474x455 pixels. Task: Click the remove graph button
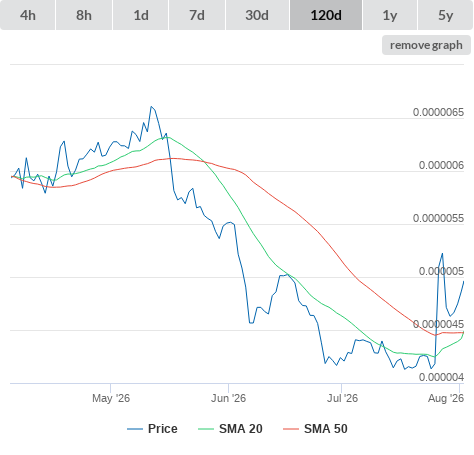pos(426,45)
